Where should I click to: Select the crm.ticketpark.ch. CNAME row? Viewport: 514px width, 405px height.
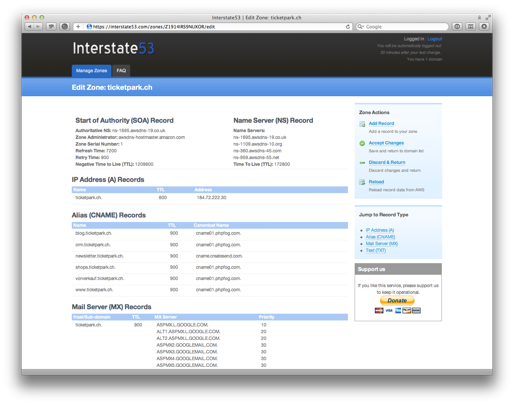(210, 245)
